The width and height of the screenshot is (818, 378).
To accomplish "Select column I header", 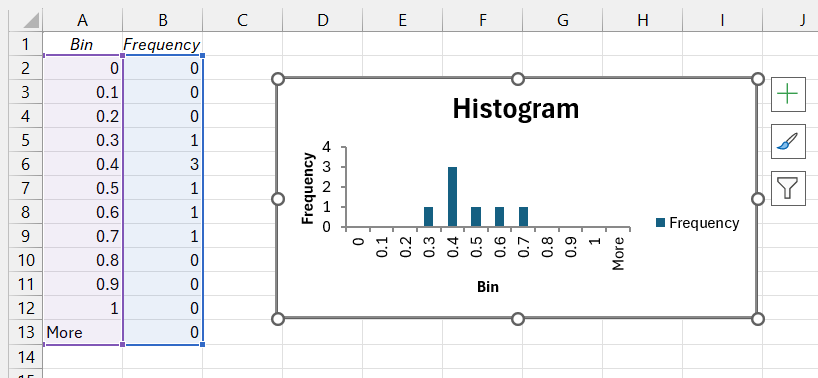I will (x=723, y=20).
